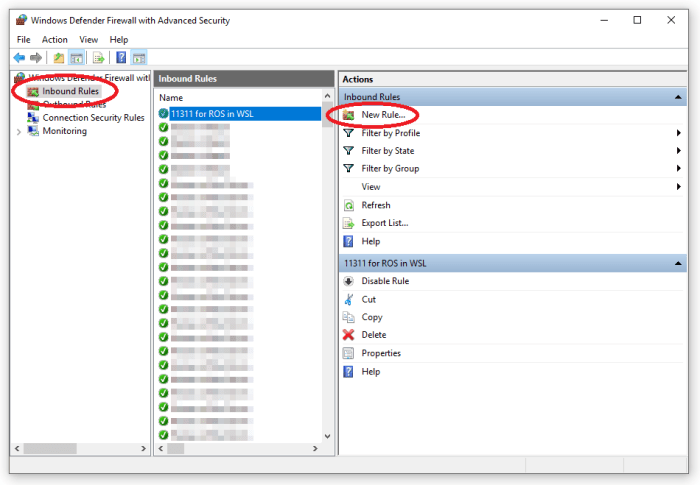Click the Up one level folder icon

coord(58,58)
